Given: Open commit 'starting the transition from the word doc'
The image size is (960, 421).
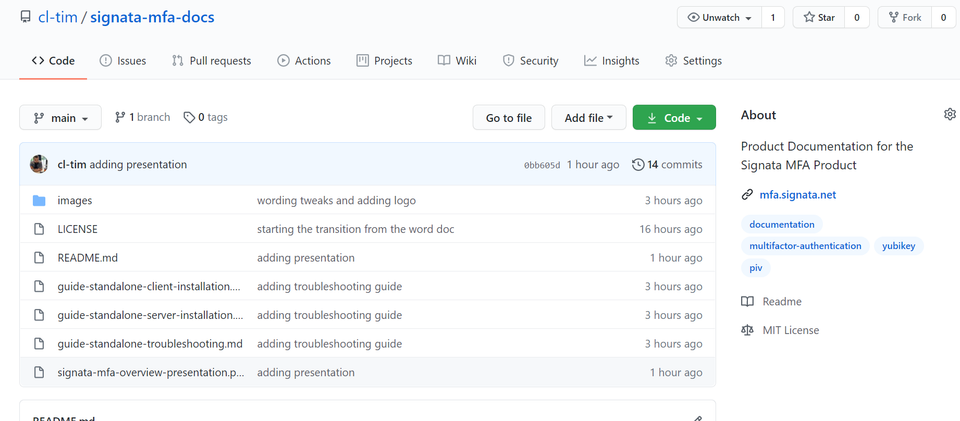Looking at the screenshot, I should coord(356,229).
